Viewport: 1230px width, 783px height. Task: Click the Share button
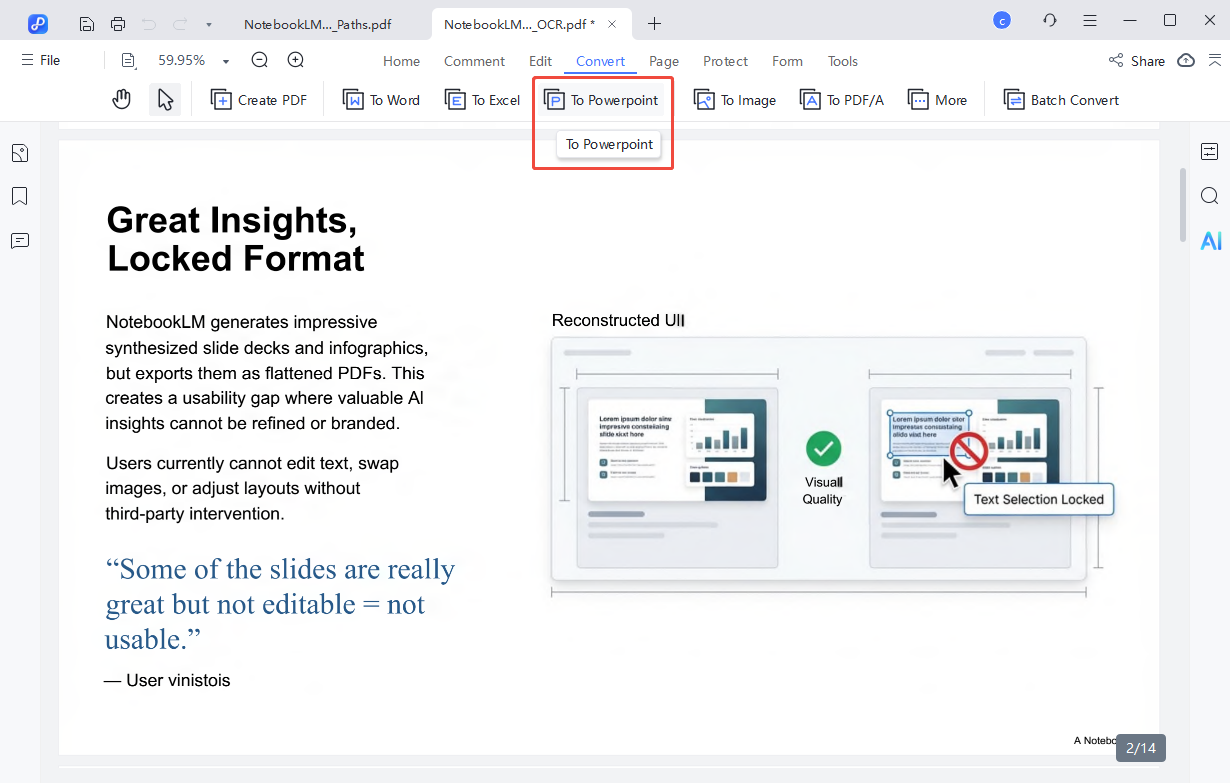(x=1137, y=60)
